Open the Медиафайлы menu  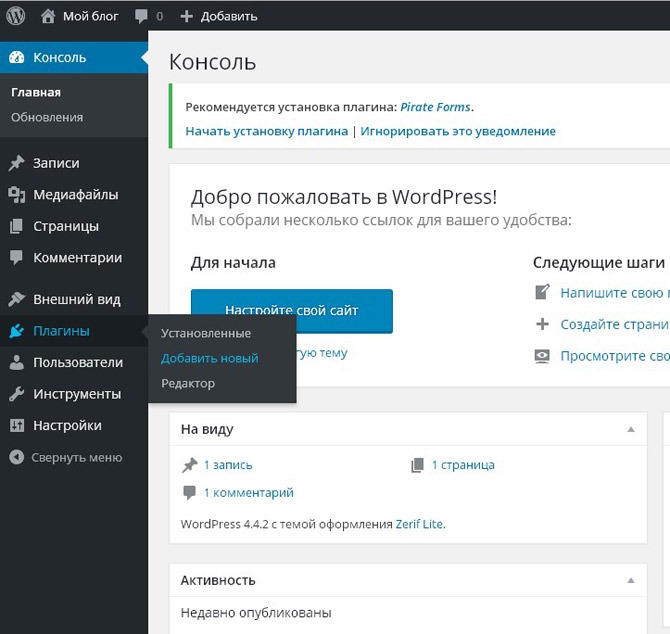point(74,194)
